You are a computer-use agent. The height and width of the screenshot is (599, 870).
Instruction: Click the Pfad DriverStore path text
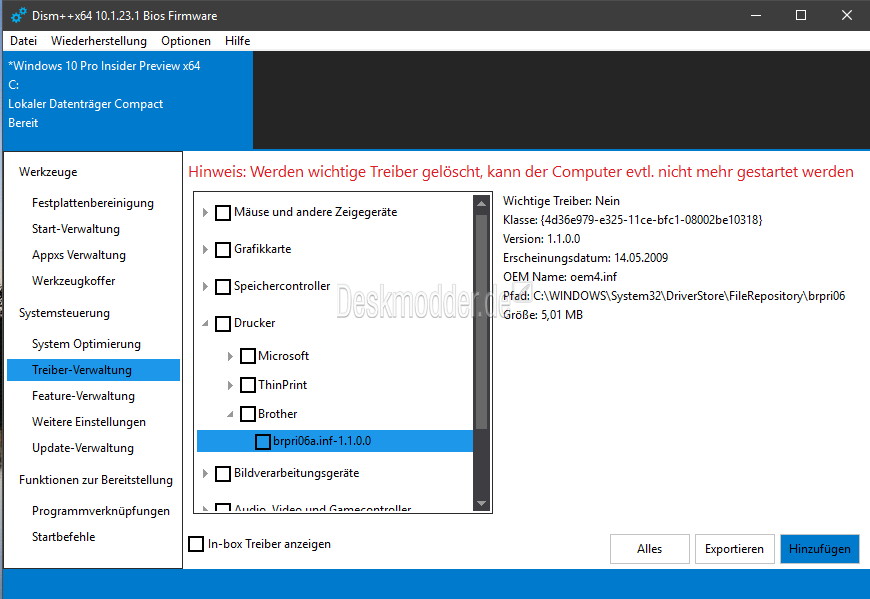pos(674,296)
